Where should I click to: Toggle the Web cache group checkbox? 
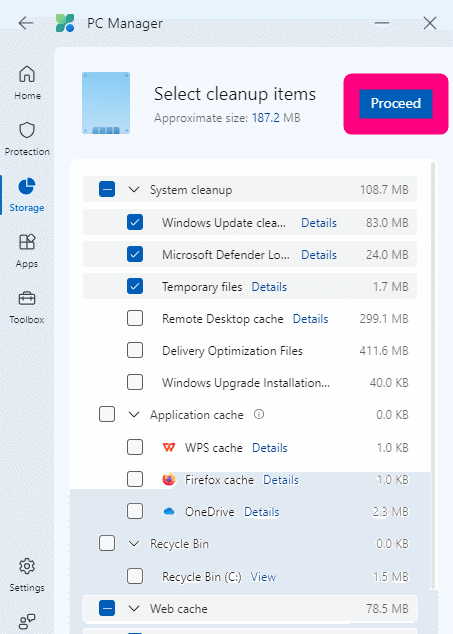point(107,608)
